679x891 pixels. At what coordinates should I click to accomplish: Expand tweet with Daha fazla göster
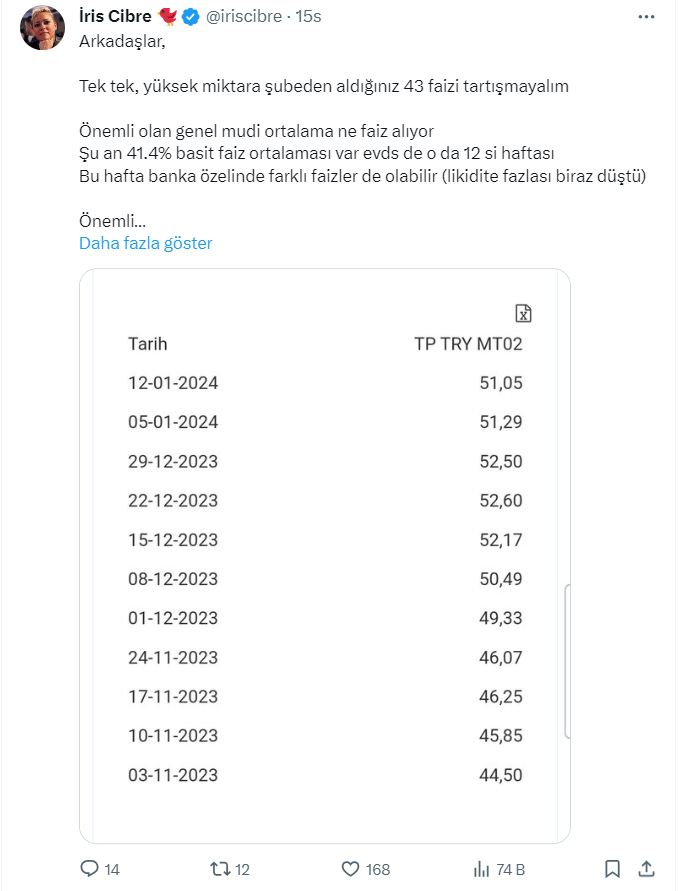(x=145, y=243)
